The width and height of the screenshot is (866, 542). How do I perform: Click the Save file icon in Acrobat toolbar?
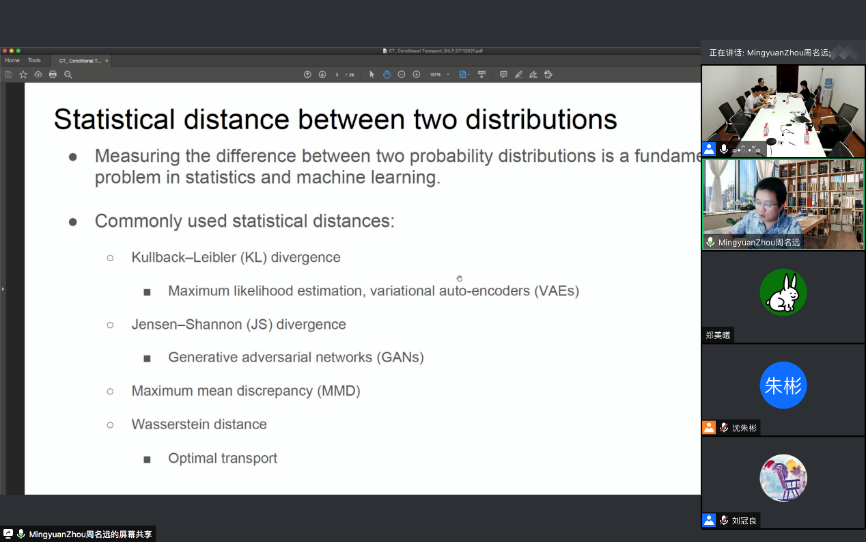point(8,75)
